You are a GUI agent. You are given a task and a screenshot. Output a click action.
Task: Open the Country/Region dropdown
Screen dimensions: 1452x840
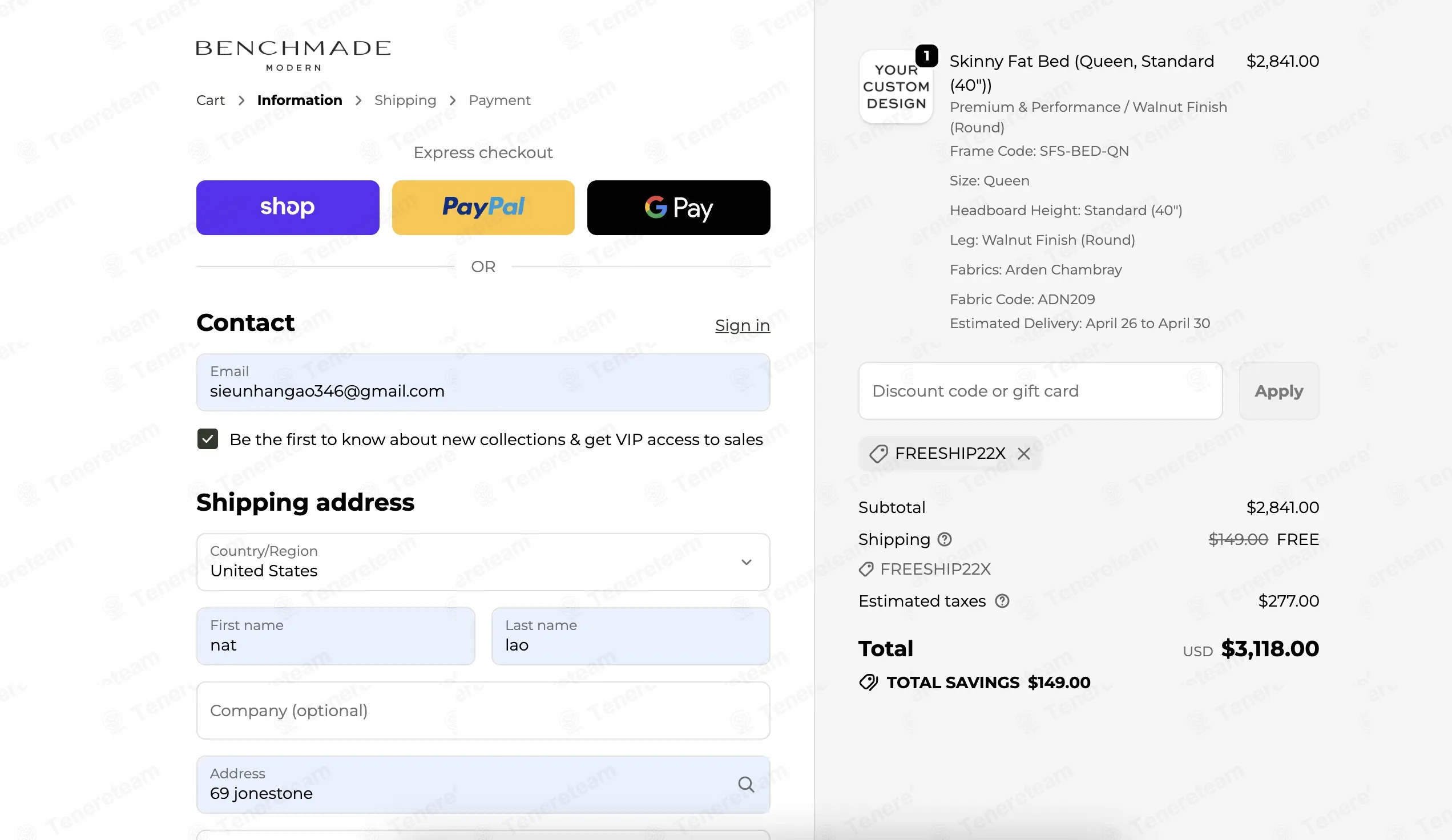click(x=483, y=562)
